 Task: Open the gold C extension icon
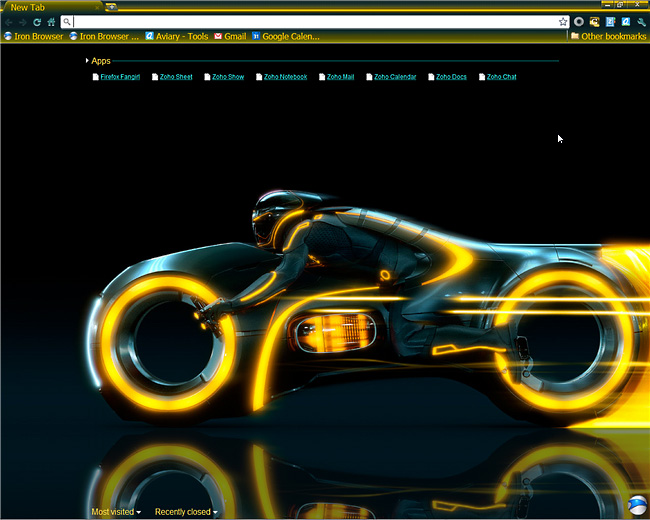(x=594, y=22)
